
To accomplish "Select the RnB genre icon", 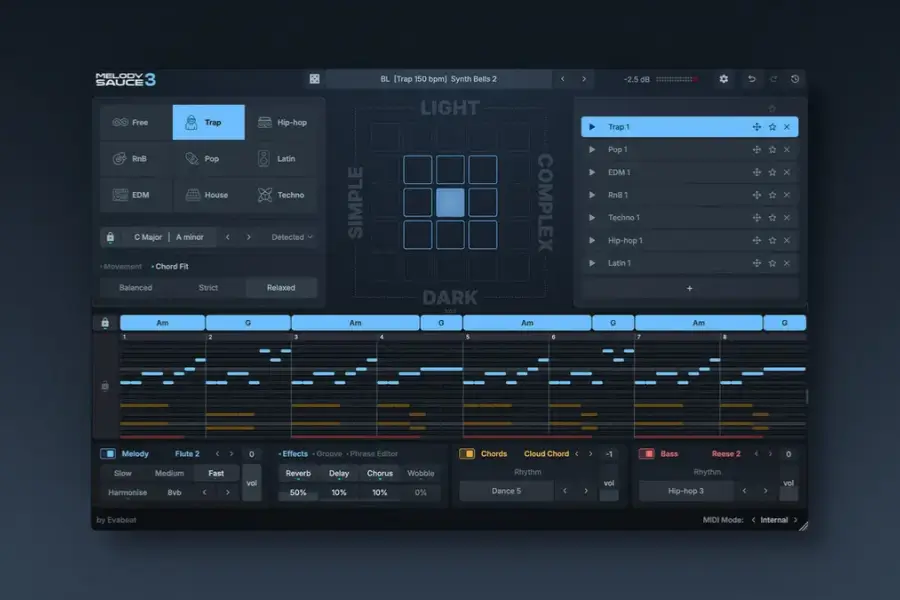I will click(119, 158).
